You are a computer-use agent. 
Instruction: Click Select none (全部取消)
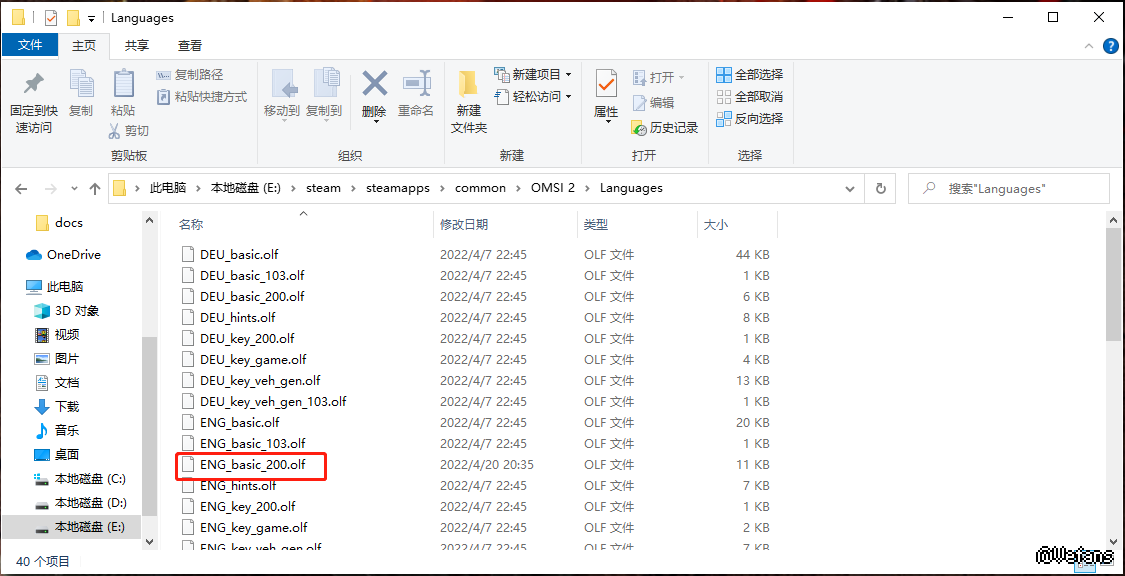click(x=750, y=97)
